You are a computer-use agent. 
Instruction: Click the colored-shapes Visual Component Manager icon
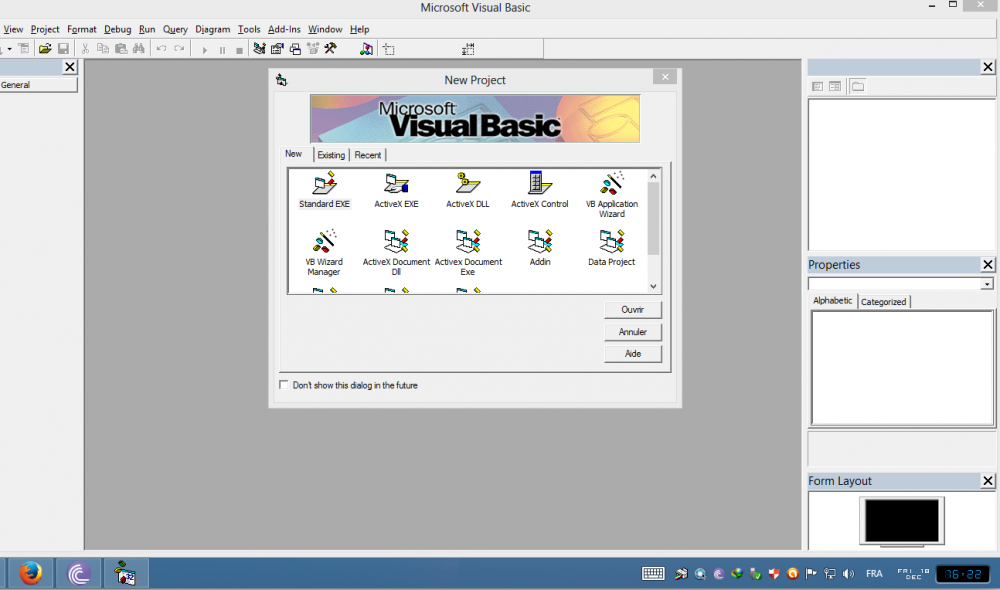[366, 48]
